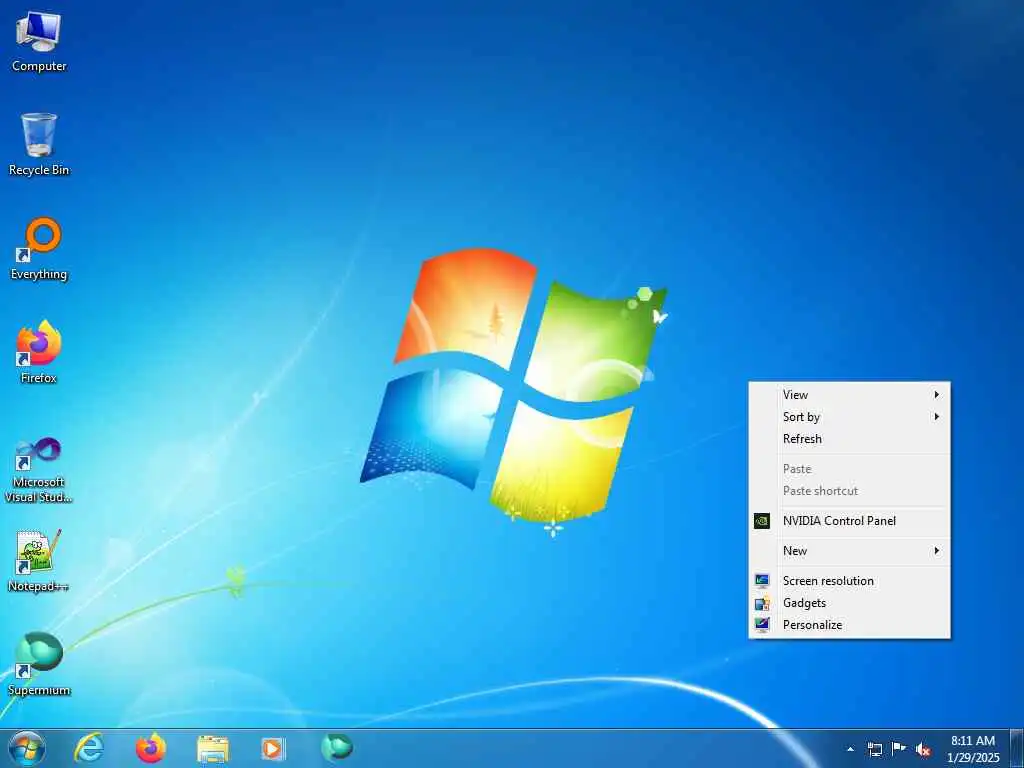Open NVIDIA Control Panel from context menu

coord(849,520)
